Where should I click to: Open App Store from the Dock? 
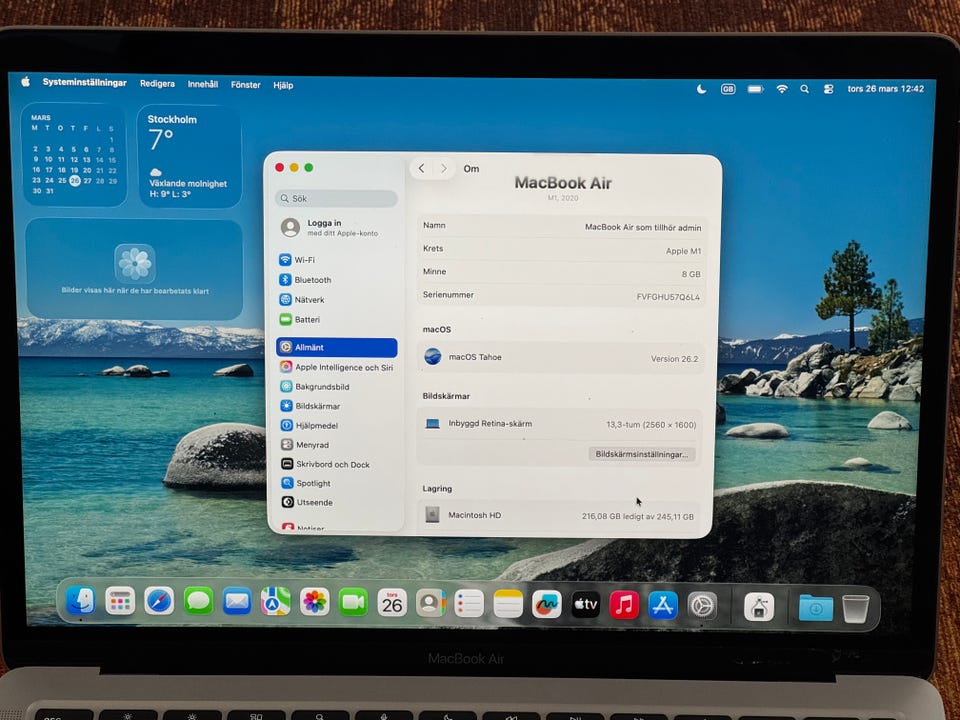coord(663,606)
